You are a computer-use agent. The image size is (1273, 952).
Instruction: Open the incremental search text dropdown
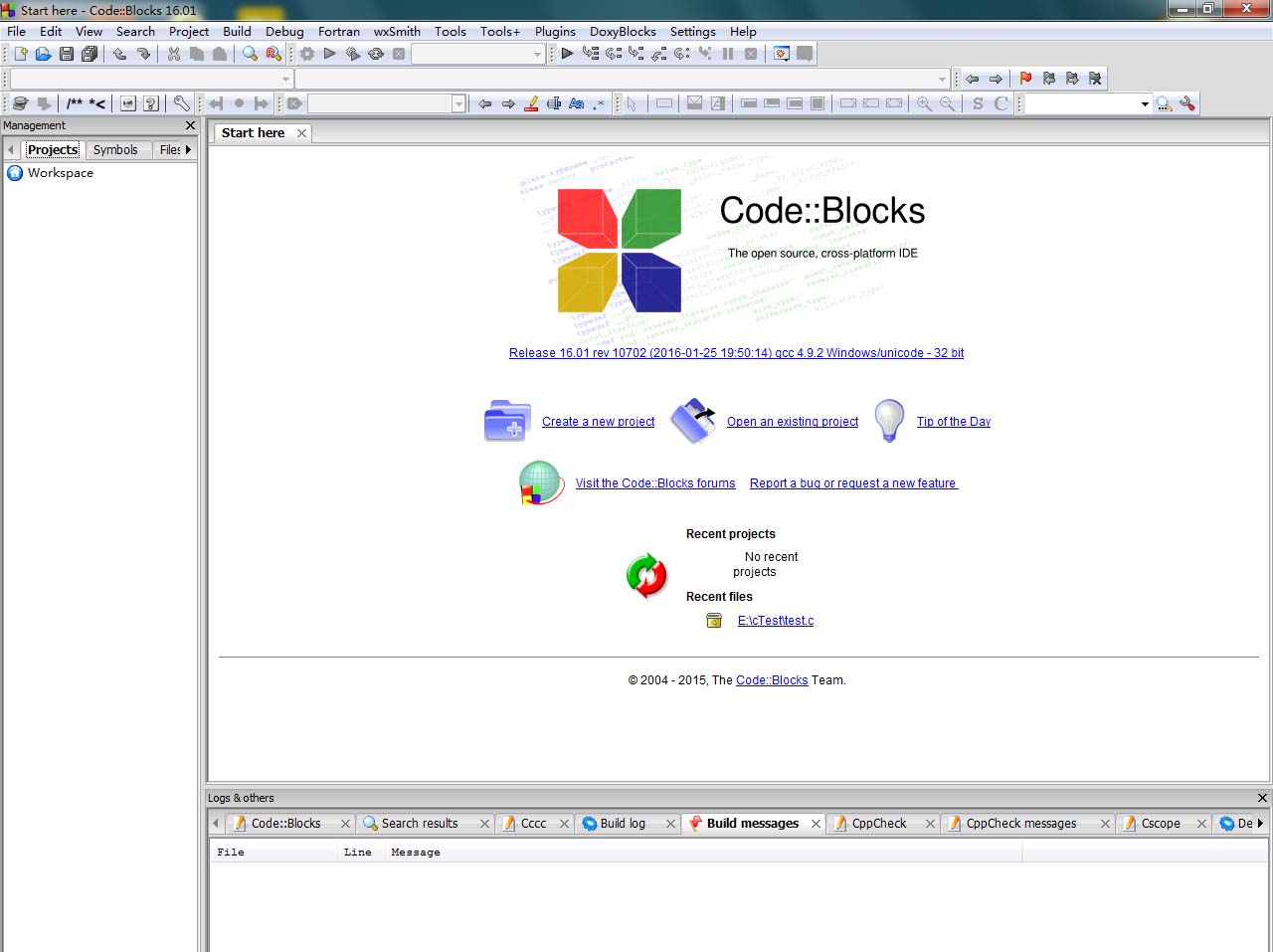pyautogui.click(x=458, y=103)
